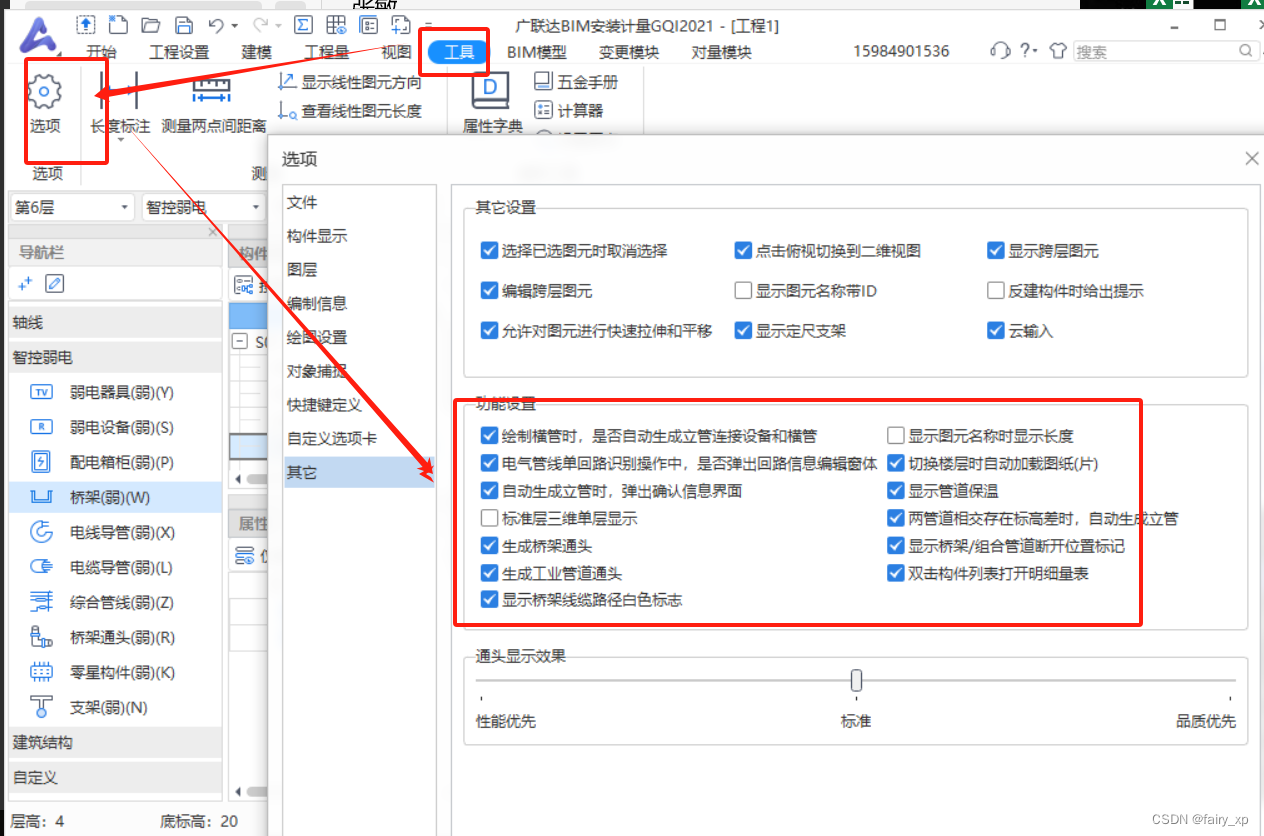The height and width of the screenshot is (836, 1264).
Task: Open the 第6层 floor dropdown
Action: pyautogui.click(x=72, y=207)
